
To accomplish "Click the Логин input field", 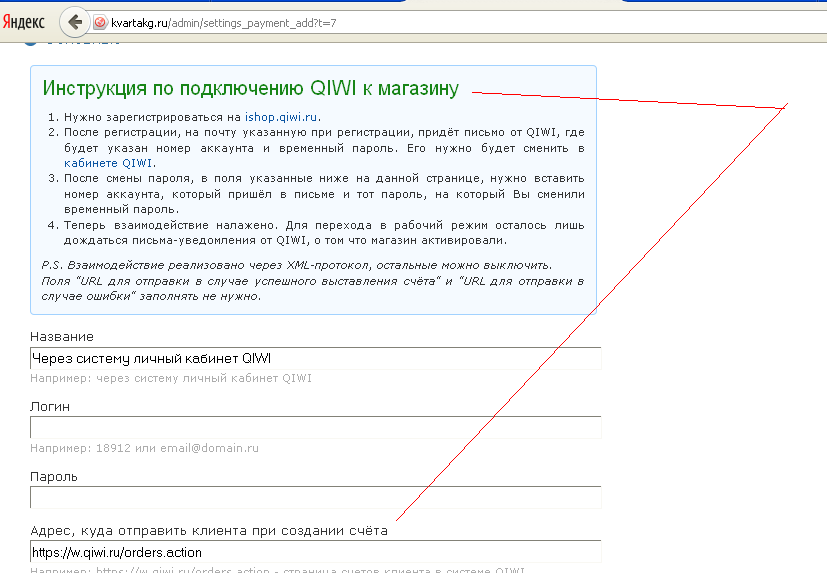I will pos(315,428).
